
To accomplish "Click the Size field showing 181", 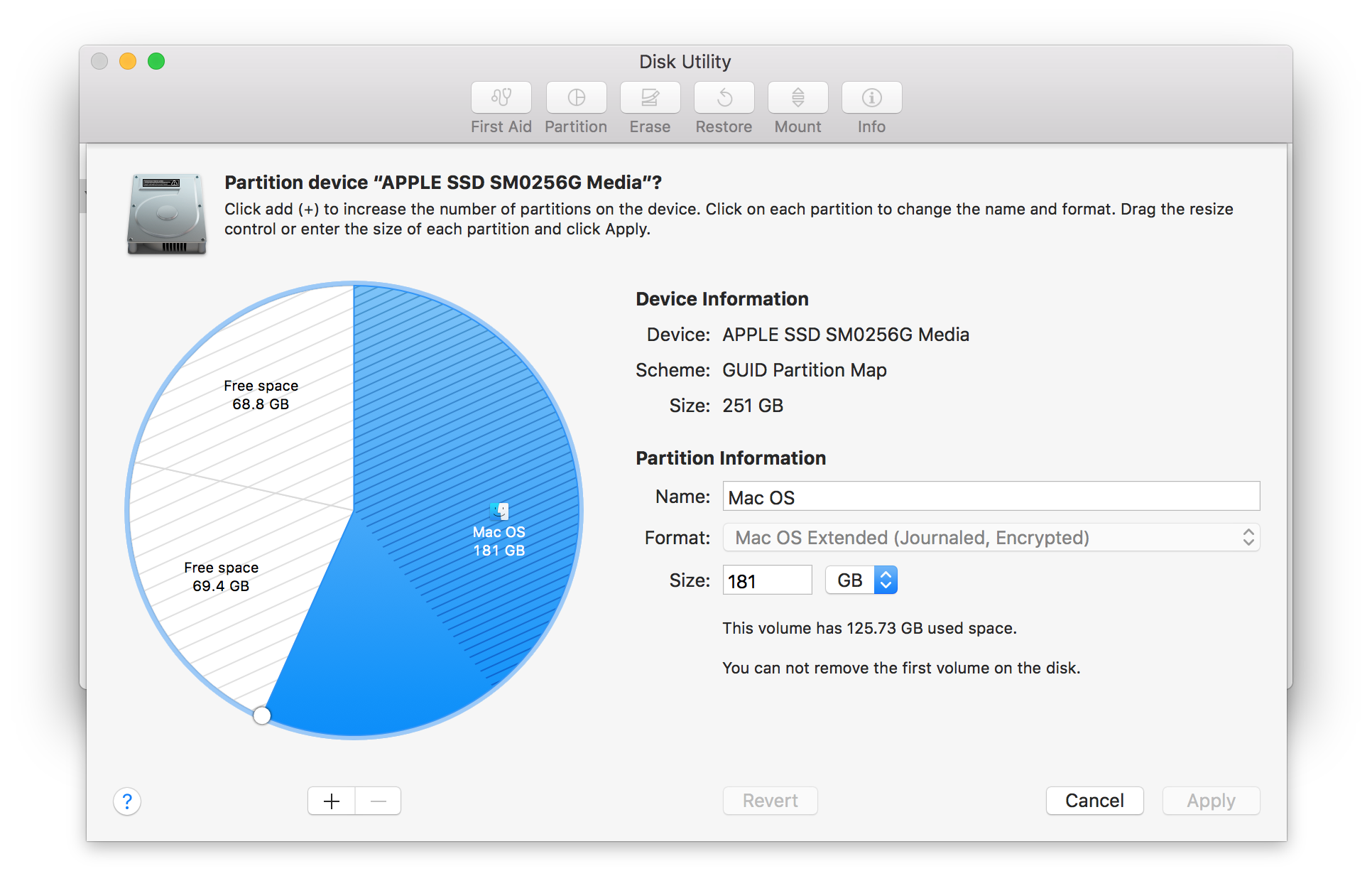I will click(x=766, y=580).
